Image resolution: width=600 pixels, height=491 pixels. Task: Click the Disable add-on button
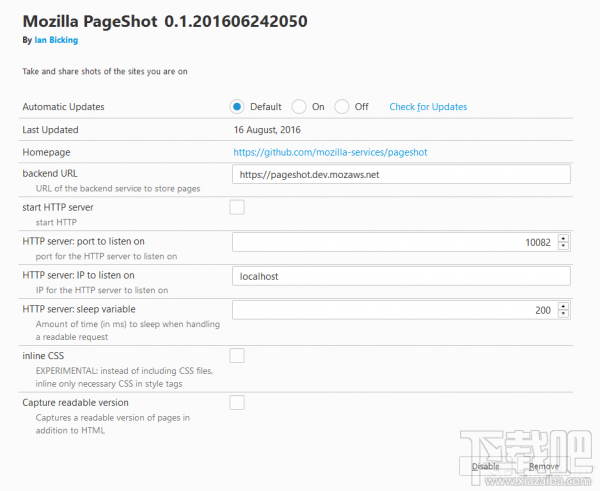click(486, 467)
